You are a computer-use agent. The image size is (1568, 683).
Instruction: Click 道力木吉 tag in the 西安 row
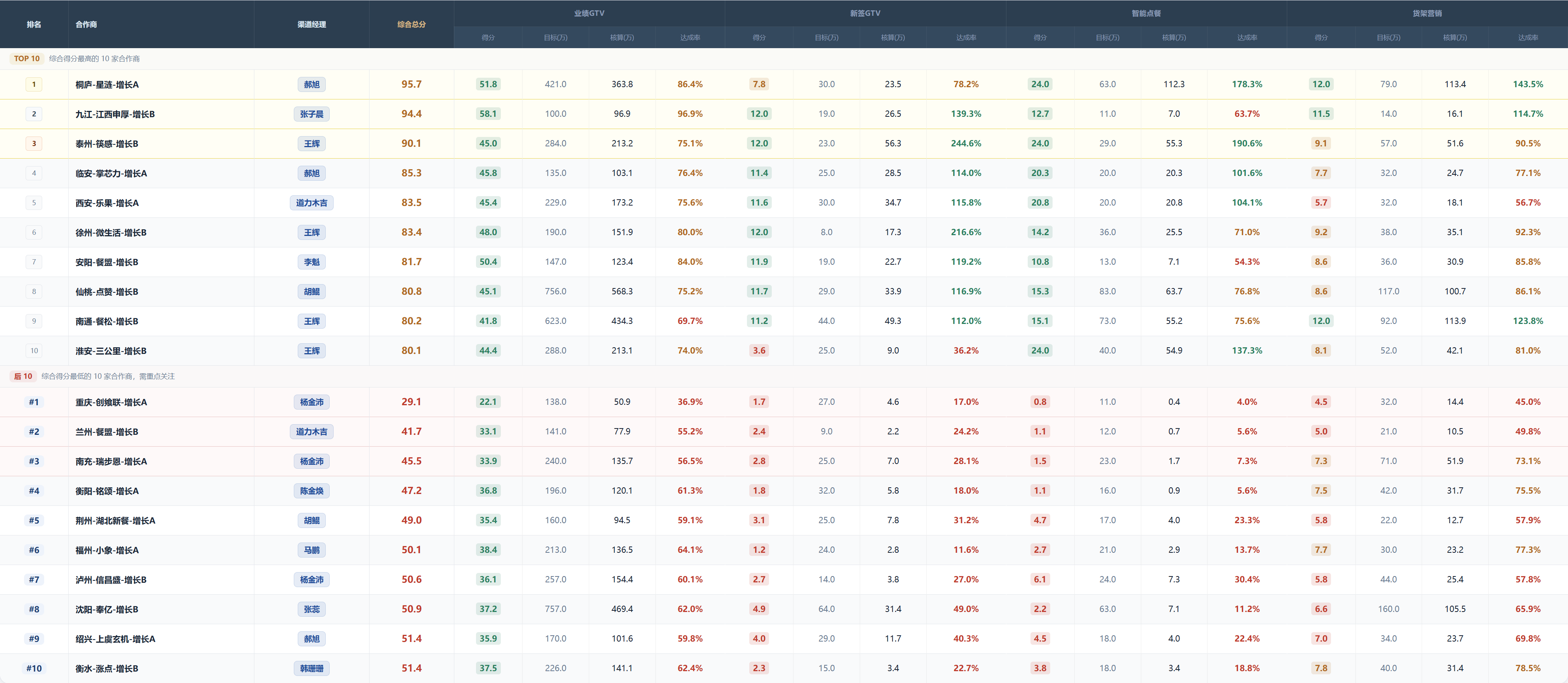(312, 202)
